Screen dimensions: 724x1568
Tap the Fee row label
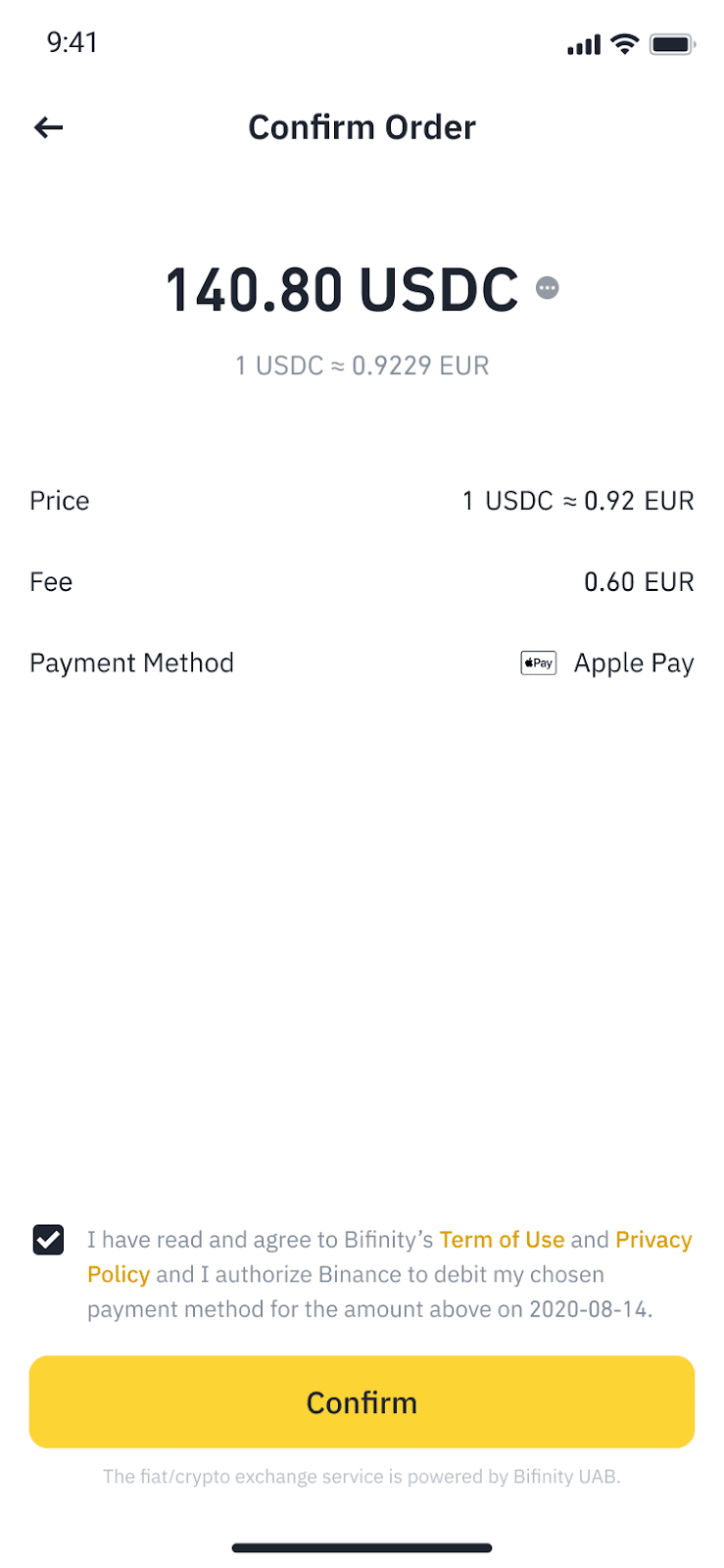[x=51, y=582]
